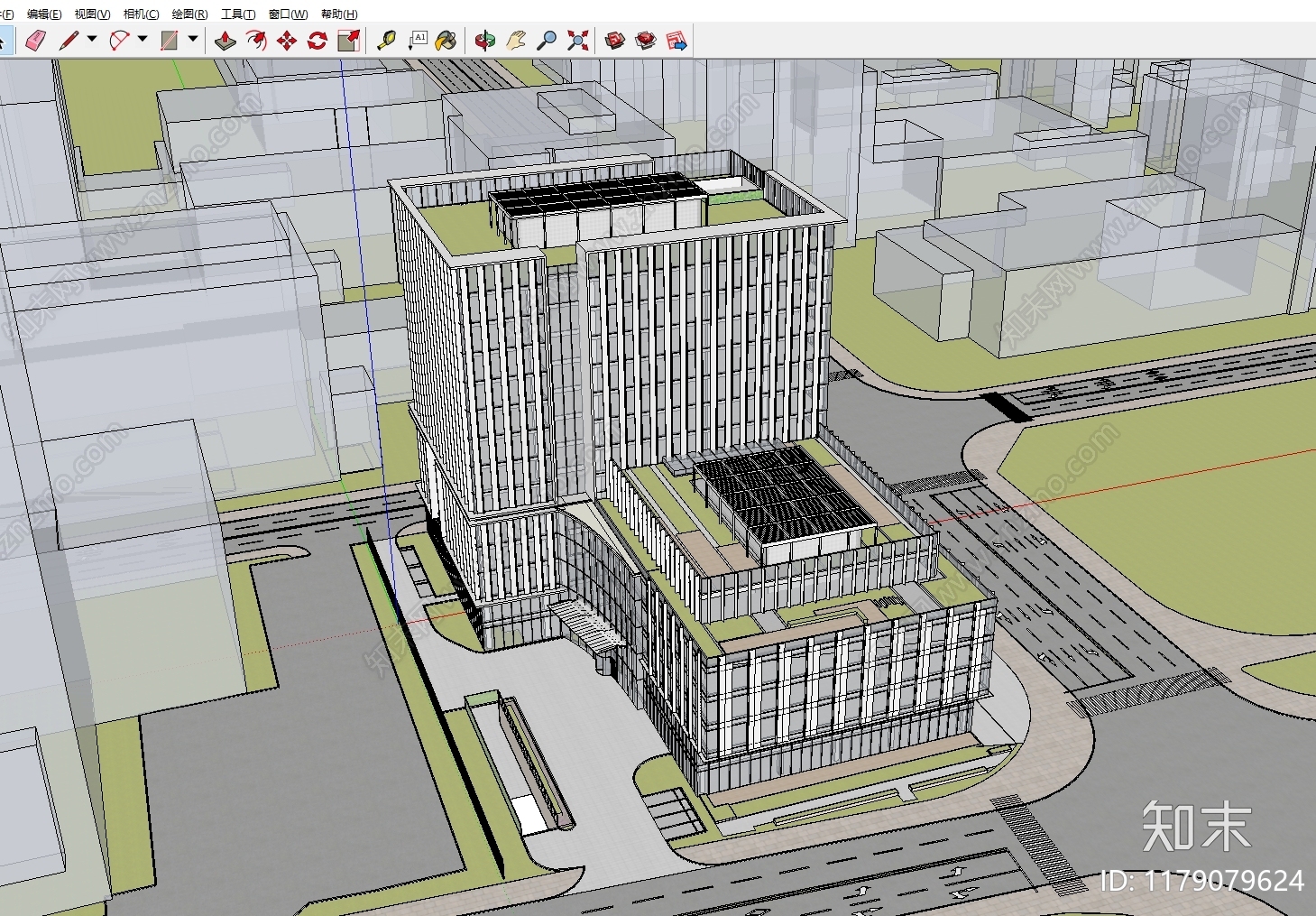Open the 绘图(R) menu

click(x=189, y=14)
